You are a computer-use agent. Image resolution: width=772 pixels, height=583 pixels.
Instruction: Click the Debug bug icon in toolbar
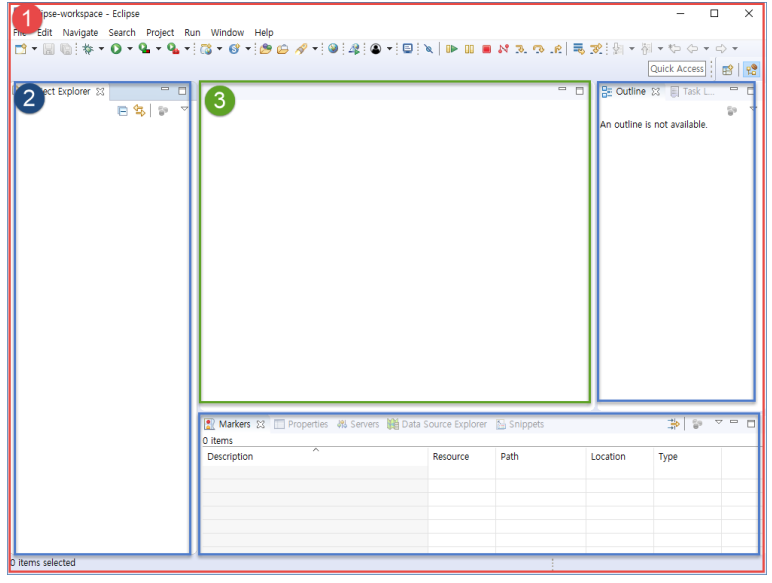(x=88, y=49)
